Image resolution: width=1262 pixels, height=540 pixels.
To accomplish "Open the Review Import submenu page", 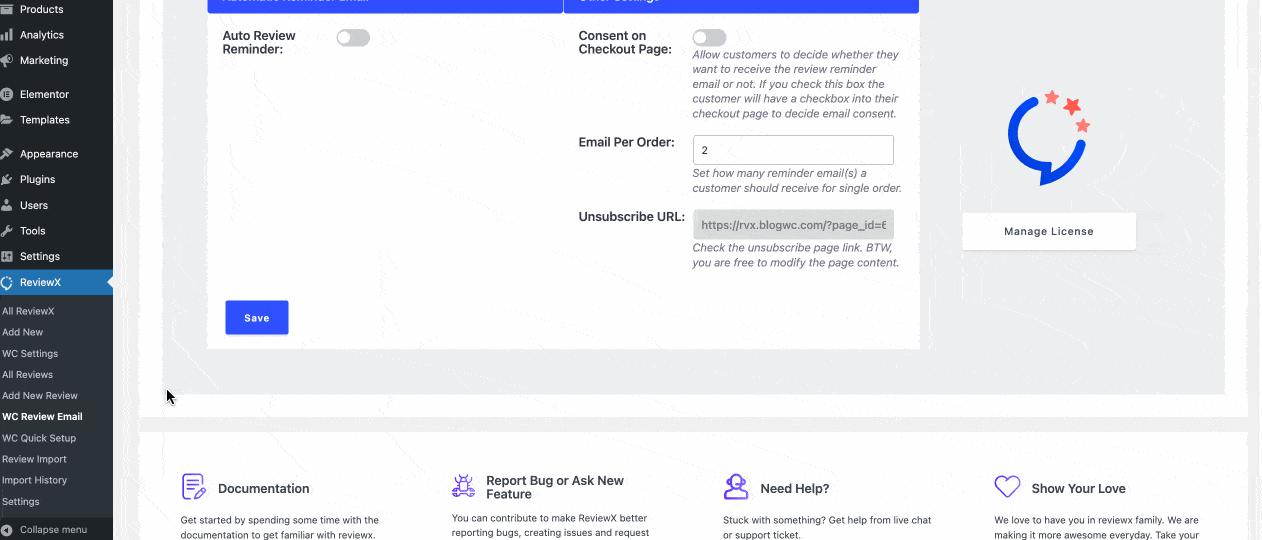I will tap(34, 459).
